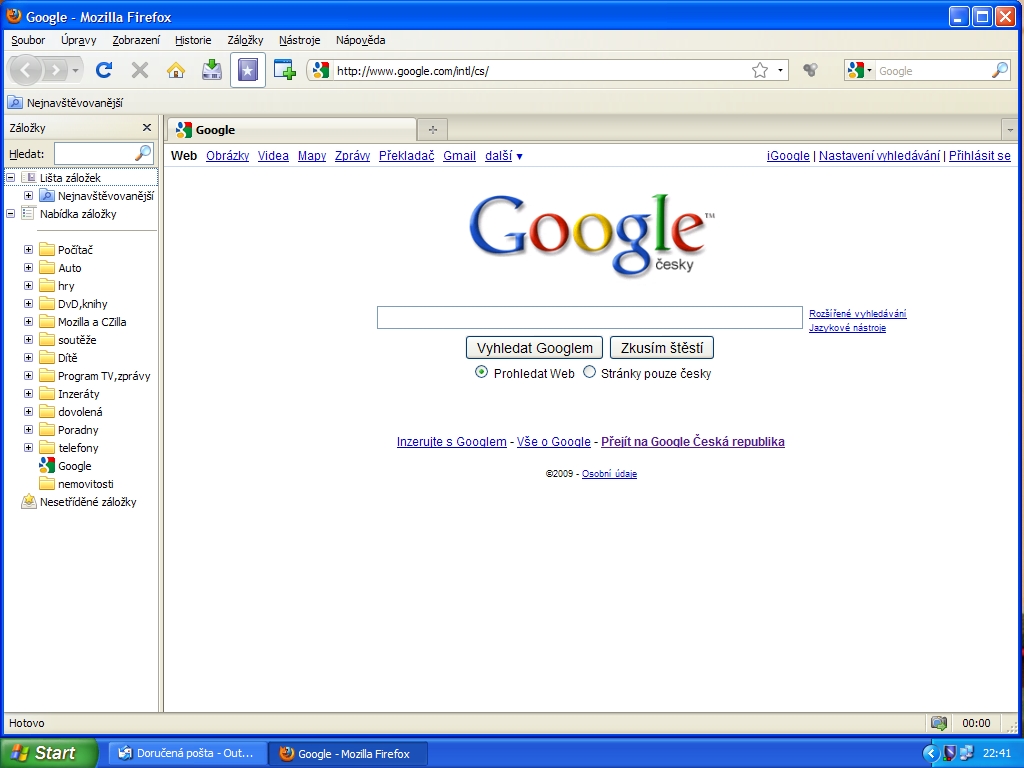Reload the page with the Refresh icon
This screenshot has width=1024, height=768.
click(104, 70)
